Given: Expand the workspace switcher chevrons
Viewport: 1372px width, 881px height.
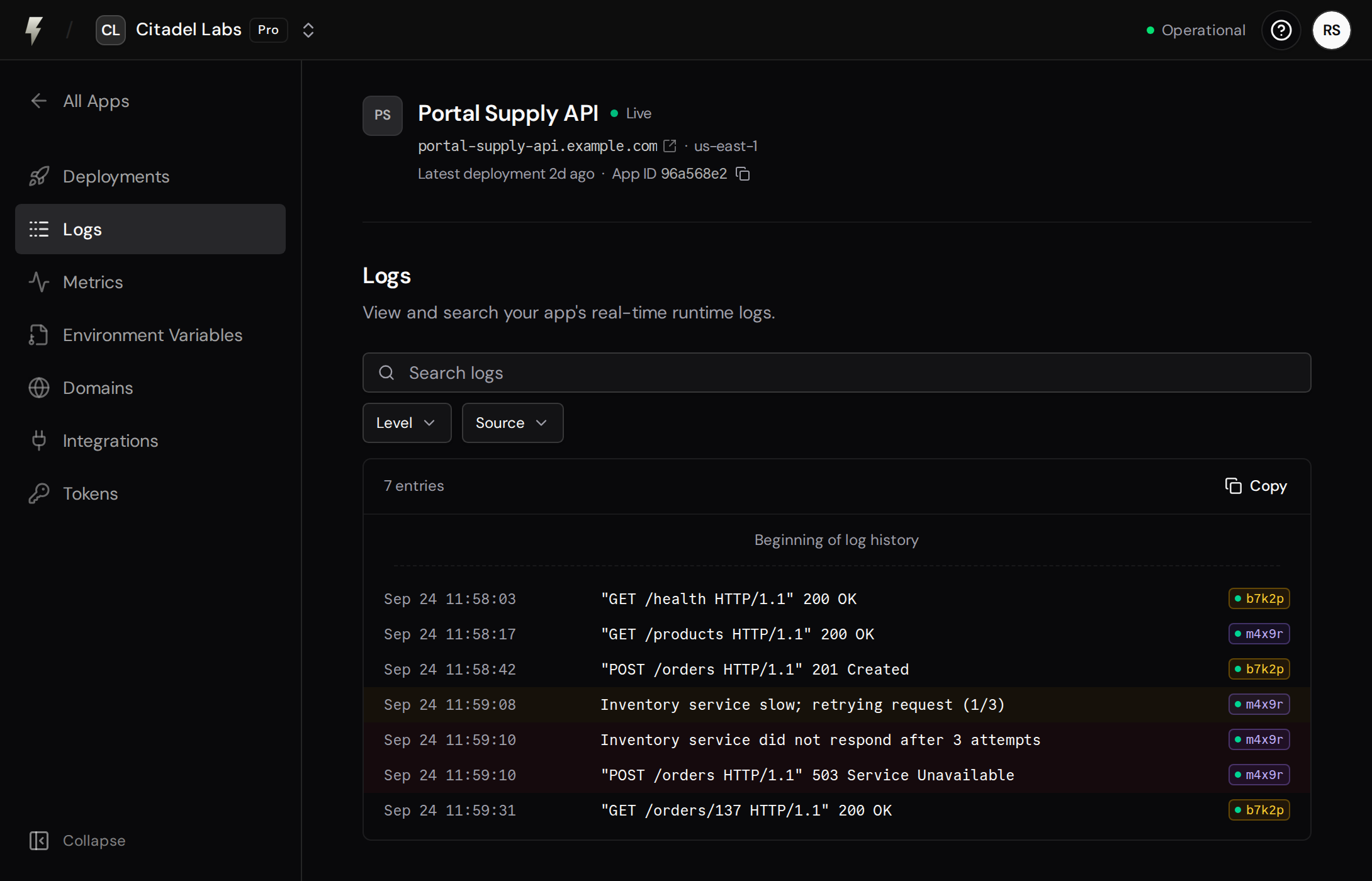Looking at the screenshot, I should click(x=308, y=30).
